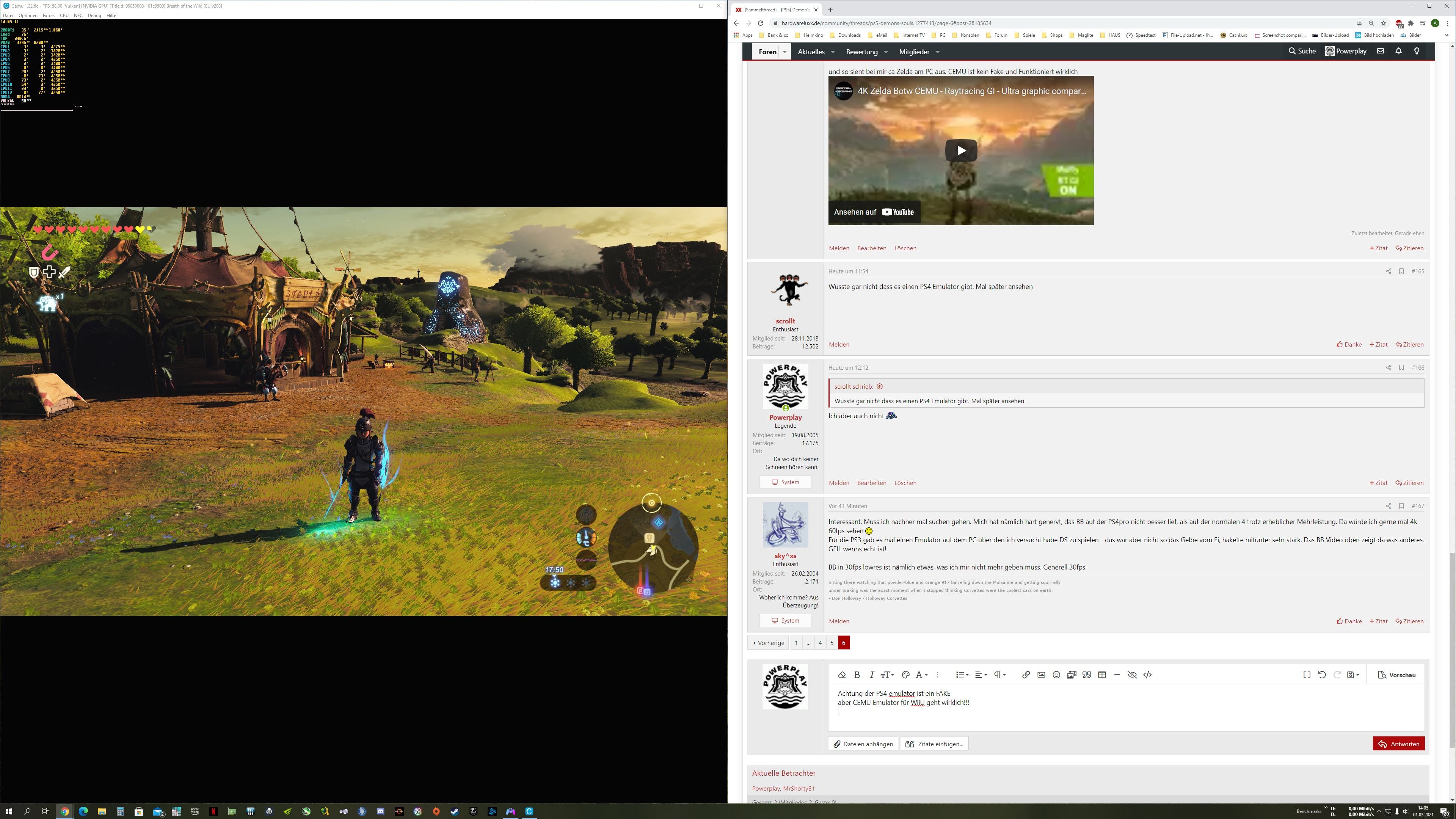Click the insert media icon
The image size is (1456, 819).
coord(1071,675)
